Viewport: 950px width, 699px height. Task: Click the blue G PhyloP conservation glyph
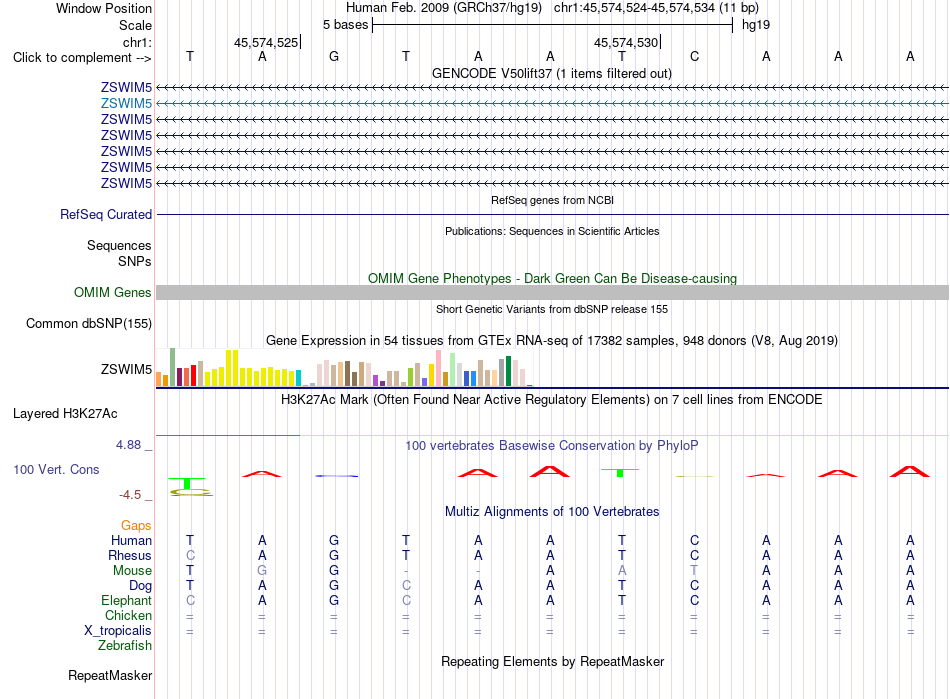point(336,476)
